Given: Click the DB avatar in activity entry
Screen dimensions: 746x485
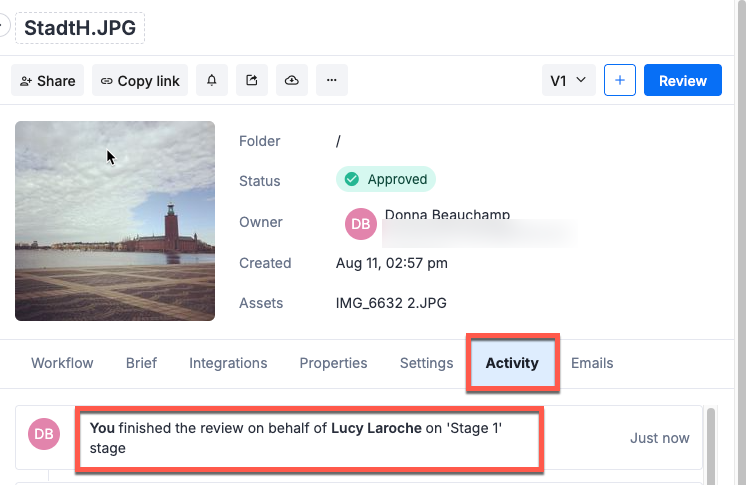Looking at the screenshot, I should (44, 434).
